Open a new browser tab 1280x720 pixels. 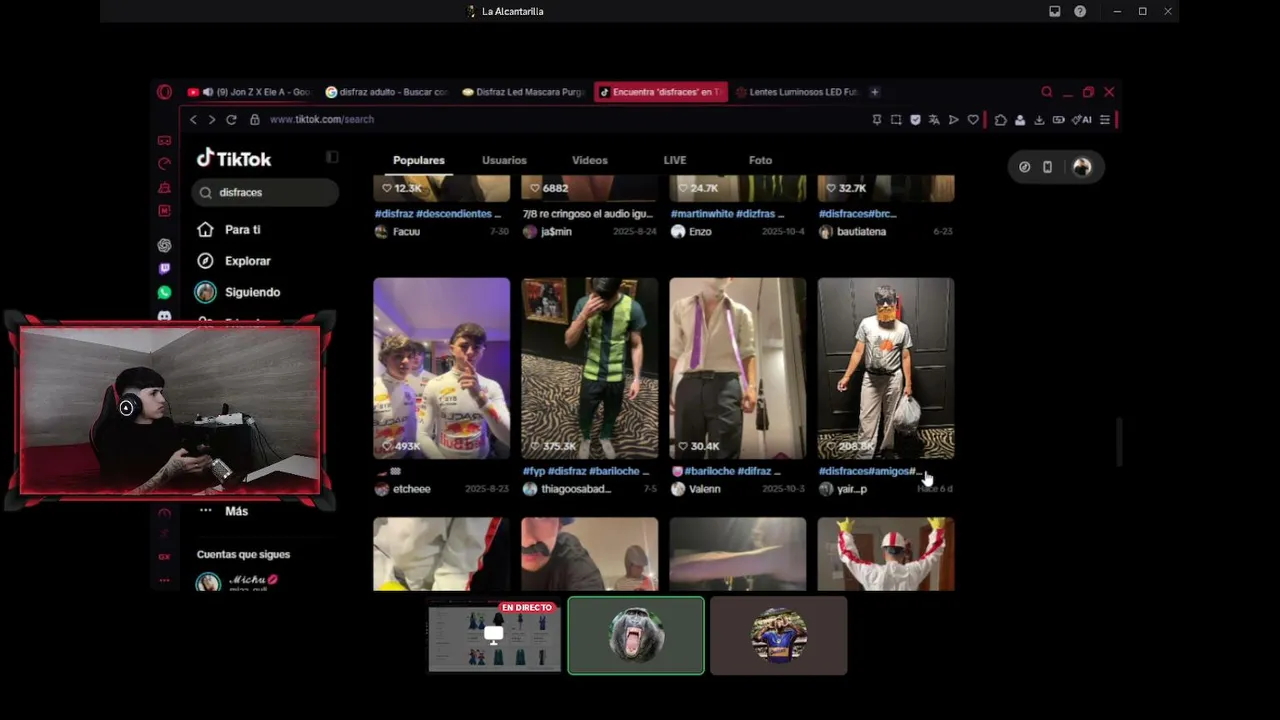pyautogui.click(x=874, y=92)
